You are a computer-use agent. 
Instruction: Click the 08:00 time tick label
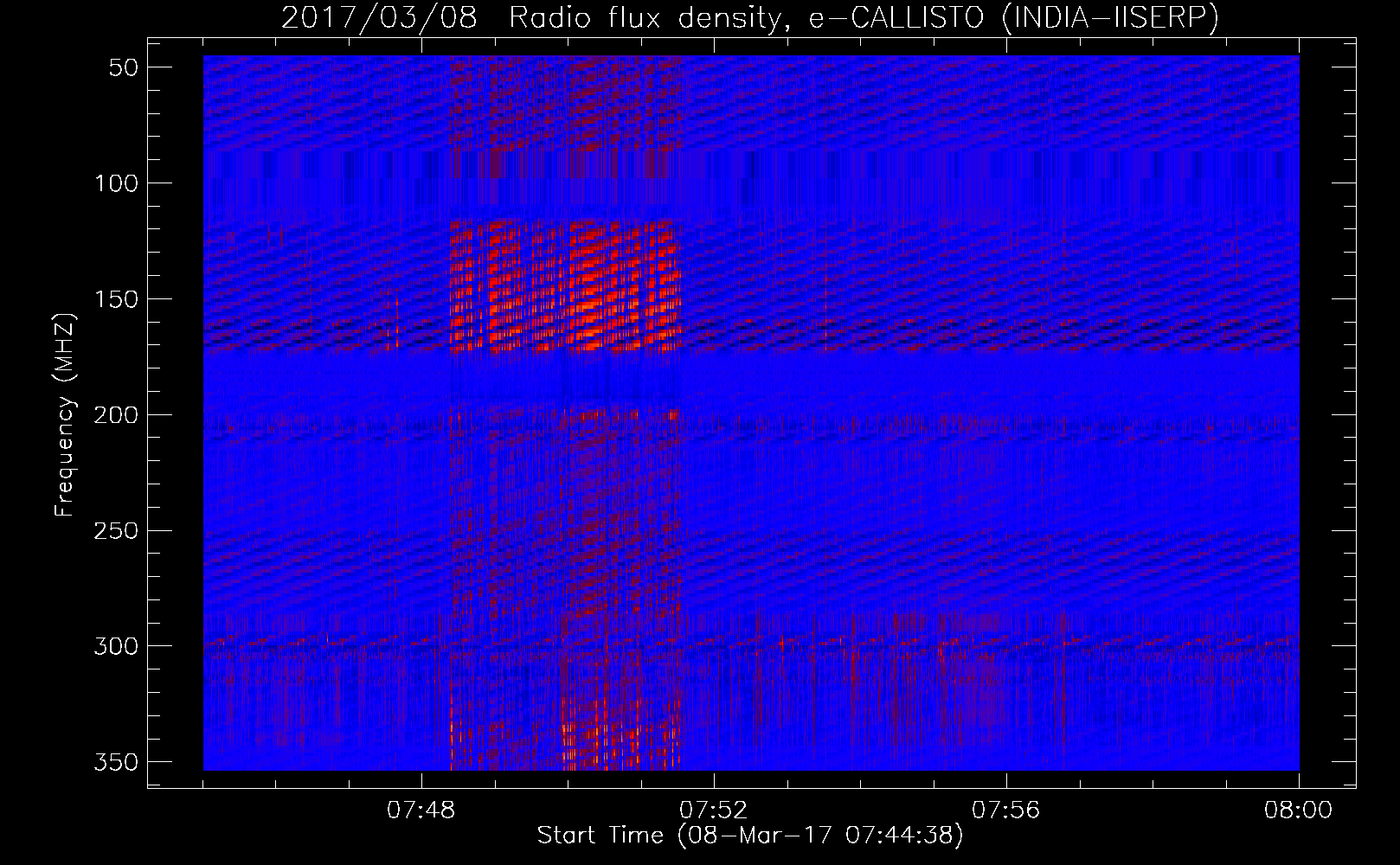[1299, 811]
